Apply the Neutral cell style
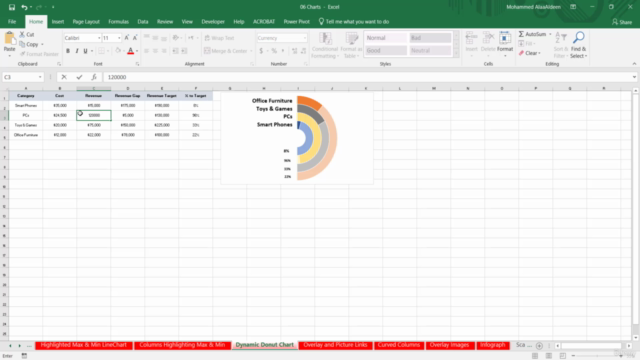Screen dimensions: 640x360 coord(430,51)
